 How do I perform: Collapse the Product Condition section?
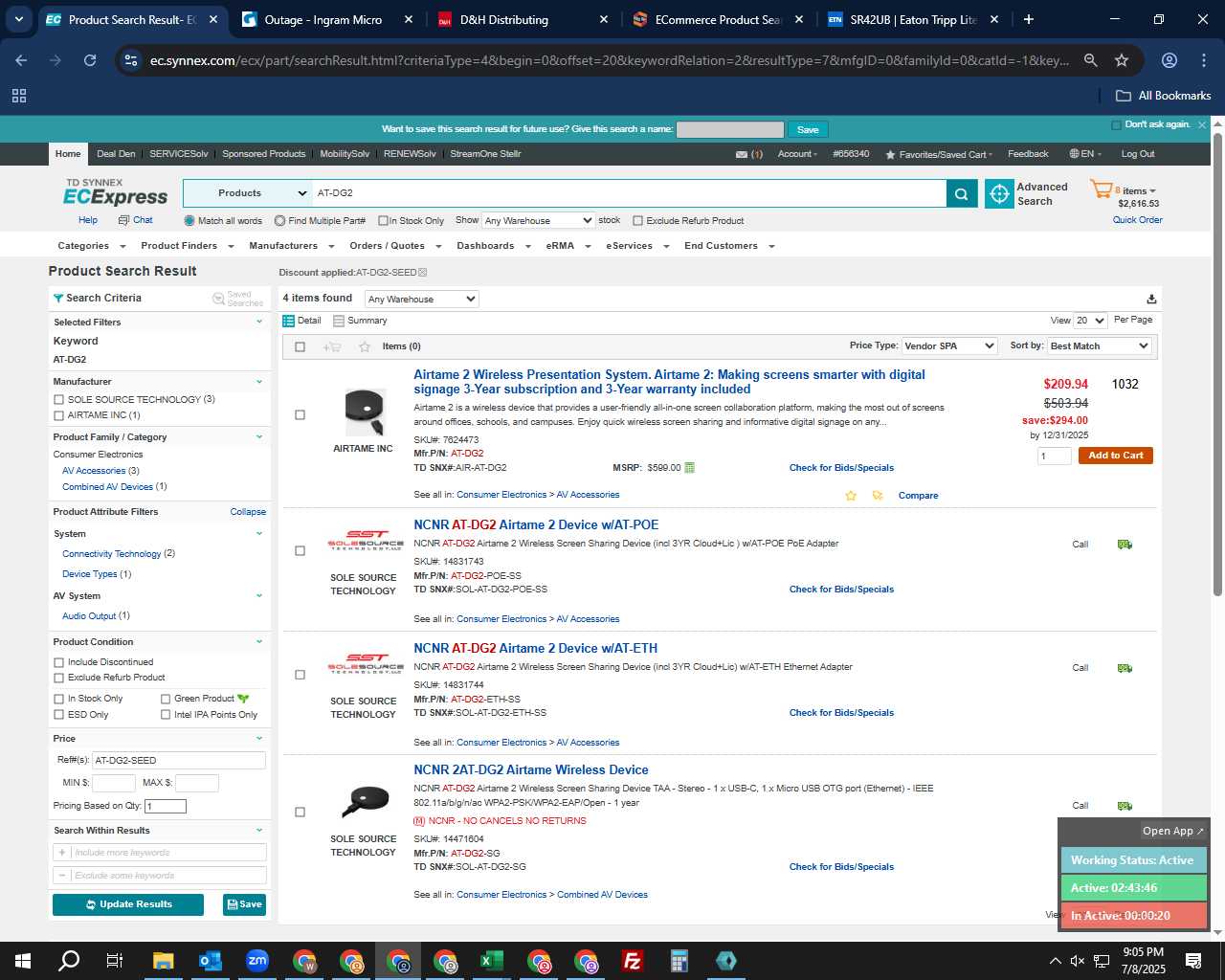(258, 642)
